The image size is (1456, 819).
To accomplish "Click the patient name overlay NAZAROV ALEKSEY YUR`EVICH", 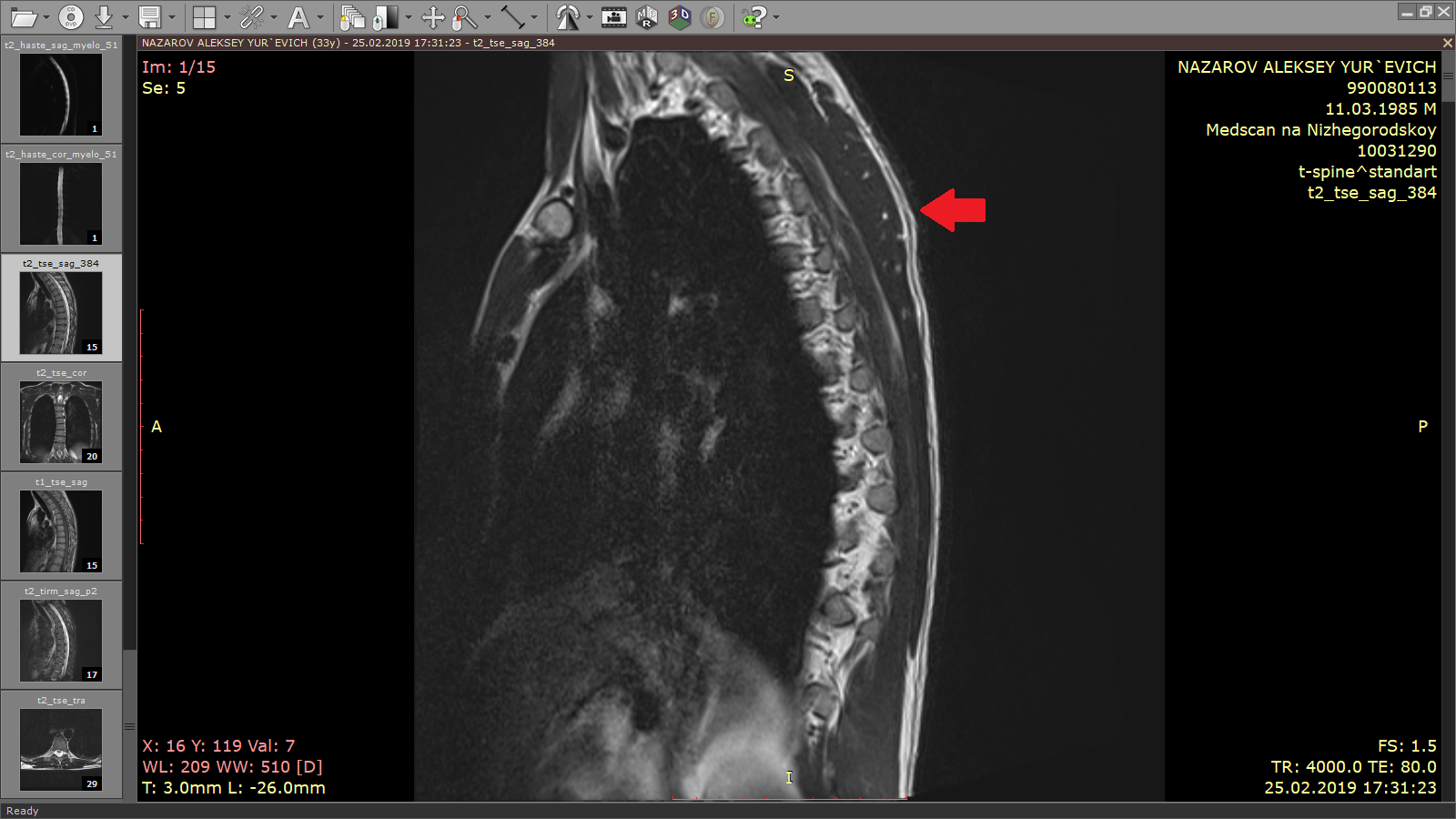I will pos(1307,67).
